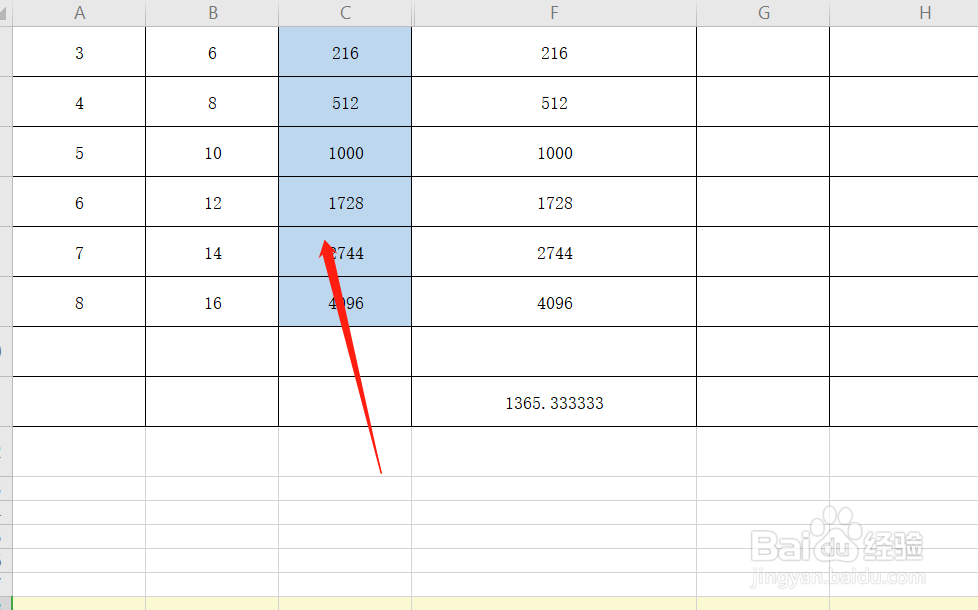Click empty column F cell below 4096
The image size is (978, 610).
click(x=554, y=352)
